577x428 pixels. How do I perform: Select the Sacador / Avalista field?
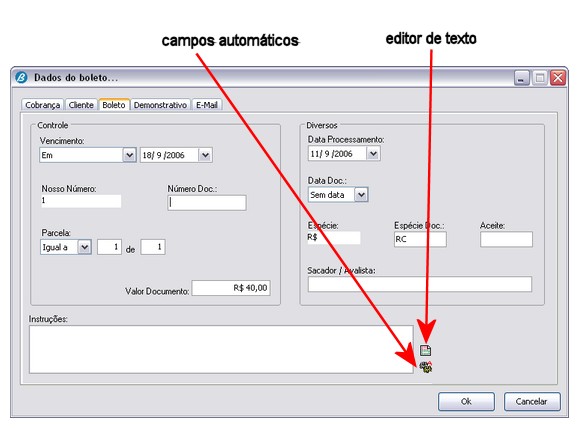point(420,284)
